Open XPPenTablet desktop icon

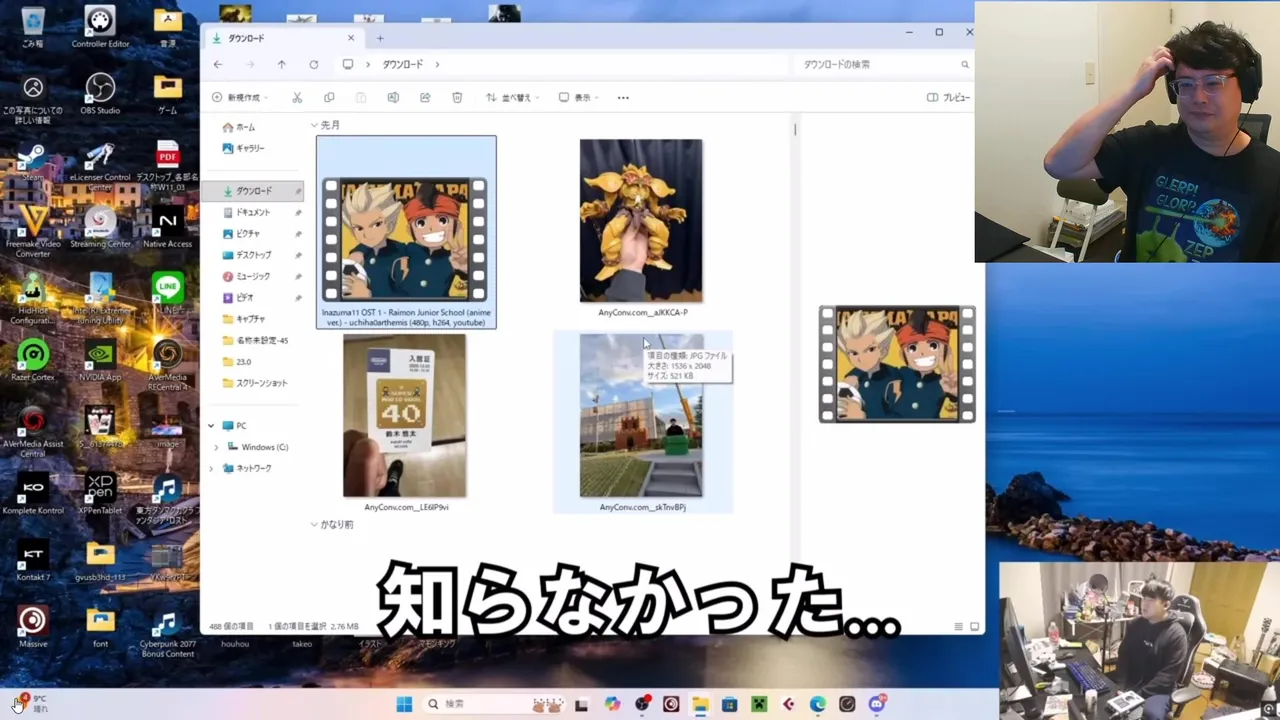(x=100, y=493)
